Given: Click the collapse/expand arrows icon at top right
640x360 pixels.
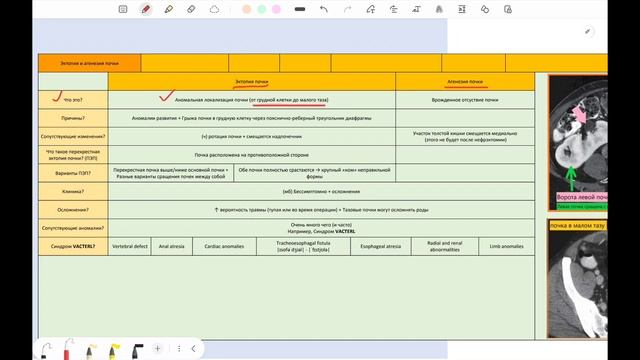Looking at the screenshot, I should [588, 31].
